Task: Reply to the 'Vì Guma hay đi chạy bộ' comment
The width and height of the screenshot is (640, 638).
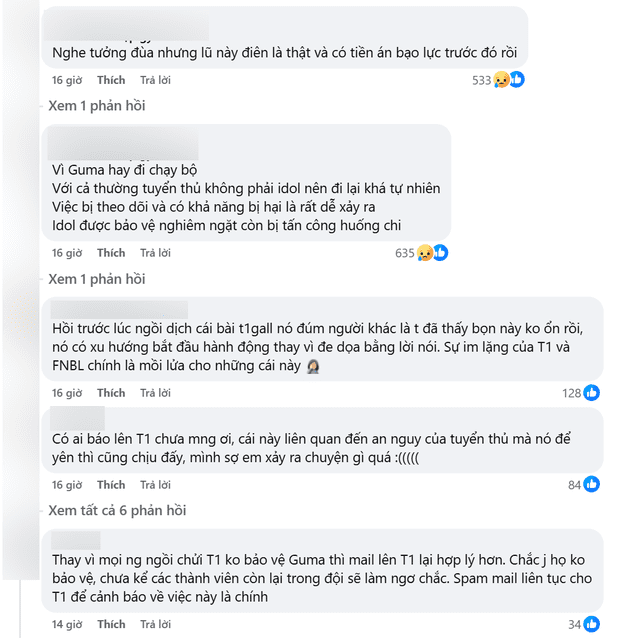Action: (156, 253)
